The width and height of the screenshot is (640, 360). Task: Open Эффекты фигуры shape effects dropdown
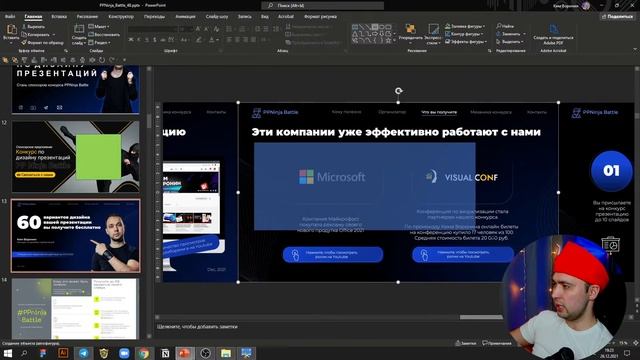tap(466, 42)
